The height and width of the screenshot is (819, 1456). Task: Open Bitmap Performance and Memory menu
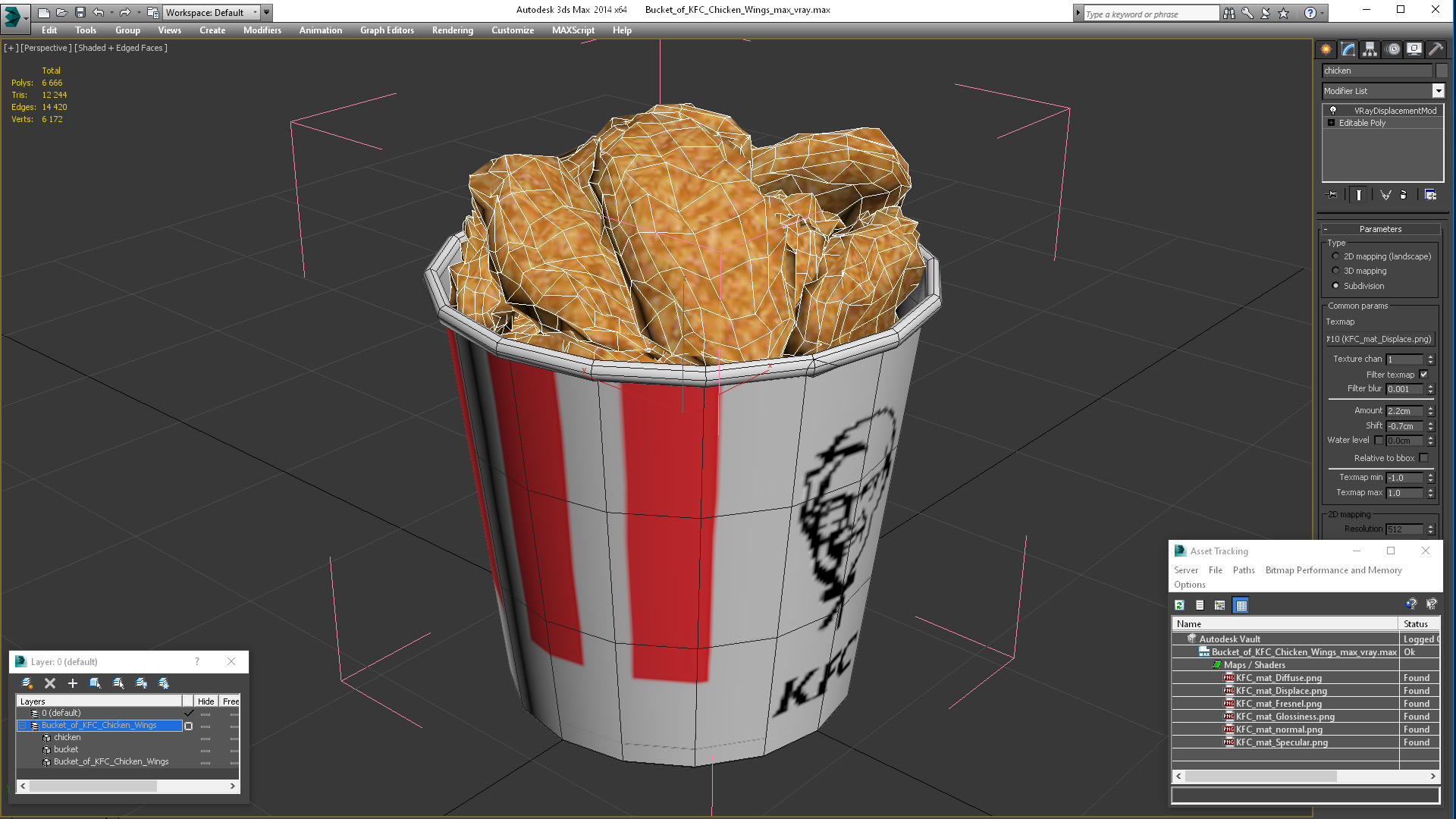1333,570
